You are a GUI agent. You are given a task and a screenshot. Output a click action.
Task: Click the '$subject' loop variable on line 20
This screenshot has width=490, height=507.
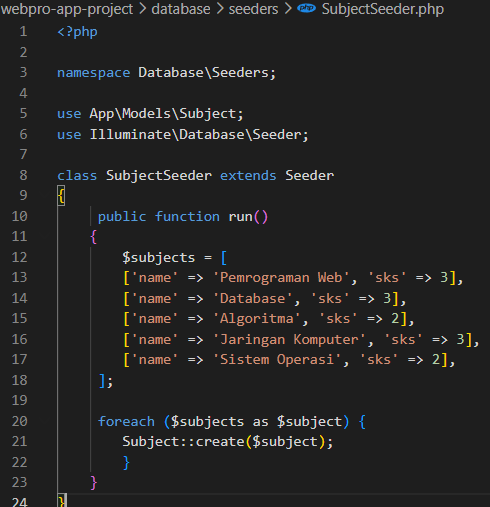[x=309, y=422]
